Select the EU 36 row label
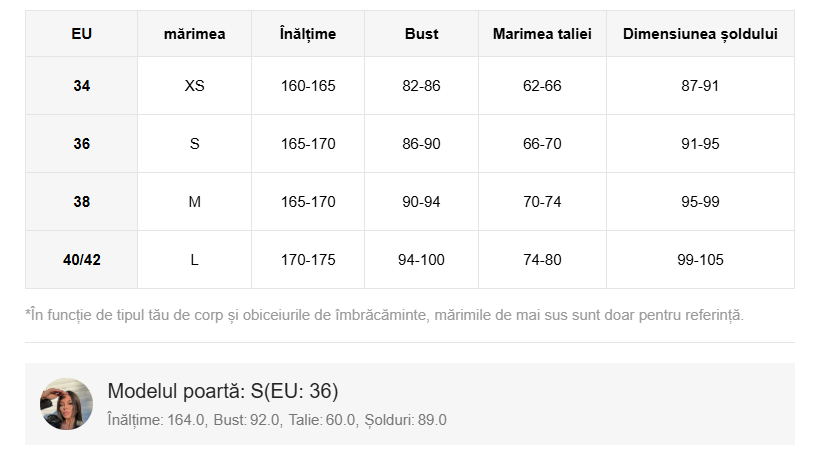The width and height of the screenshot is (827, 463). coord(82,144)
